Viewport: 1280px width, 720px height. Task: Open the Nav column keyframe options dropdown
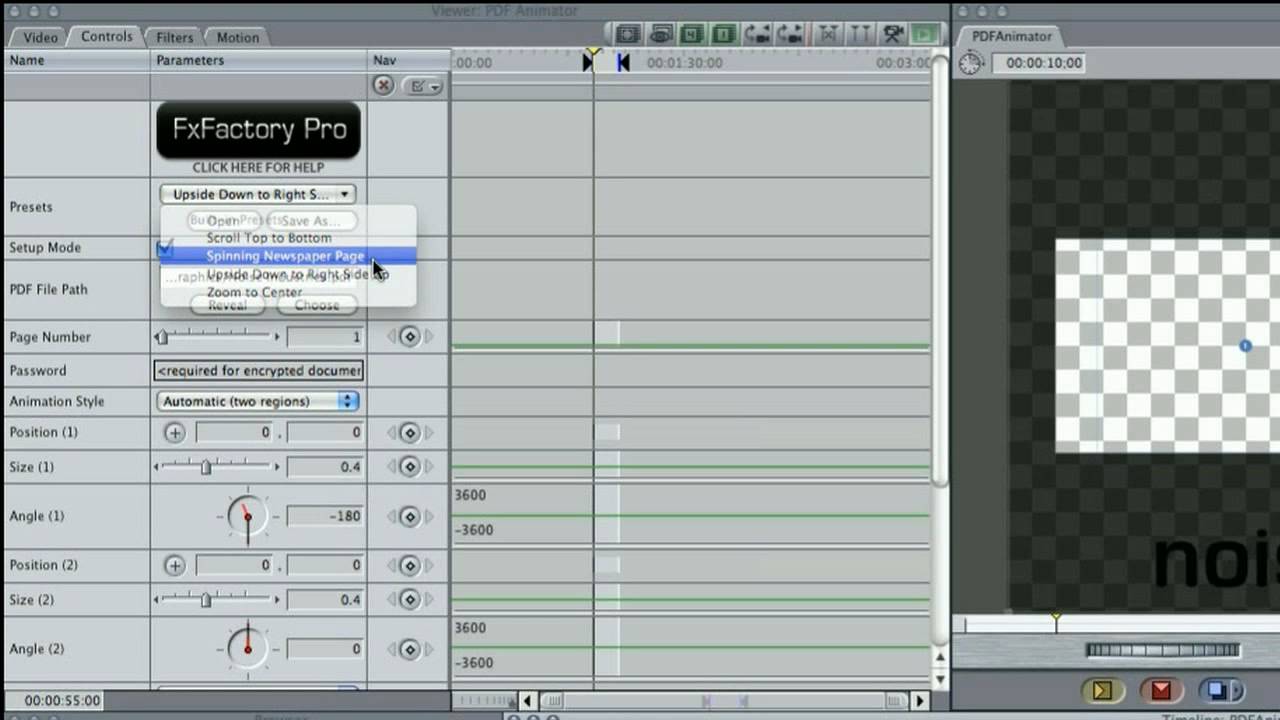click(423, 86)
